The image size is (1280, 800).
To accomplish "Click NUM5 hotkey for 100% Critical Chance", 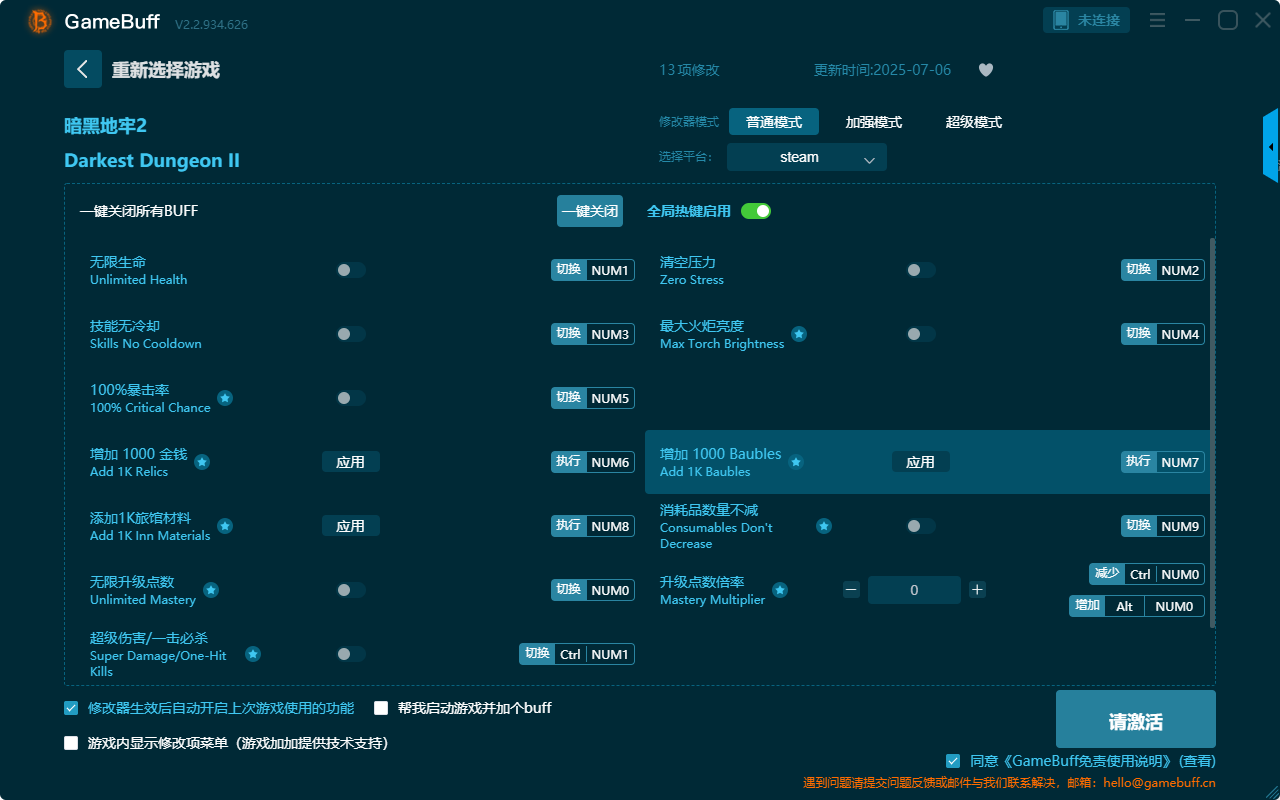I will pyautogui.click(x=593, y=398).
